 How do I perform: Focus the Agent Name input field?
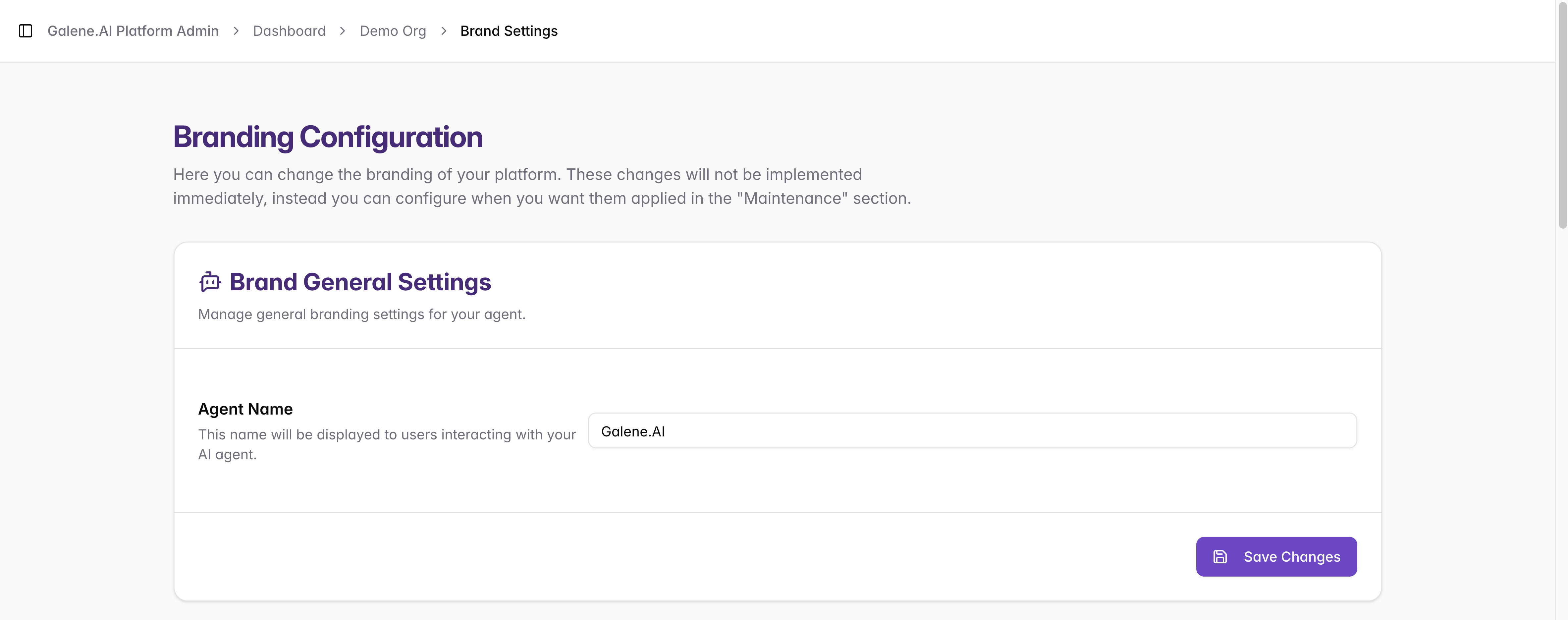[x=972, y=430]
